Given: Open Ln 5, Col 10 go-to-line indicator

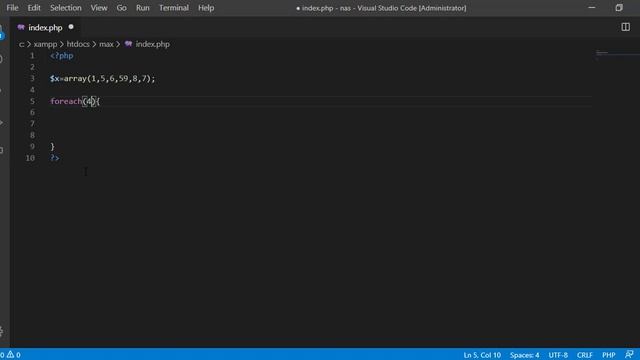Looking at the screenshot, I should click(x=482, y=355).
